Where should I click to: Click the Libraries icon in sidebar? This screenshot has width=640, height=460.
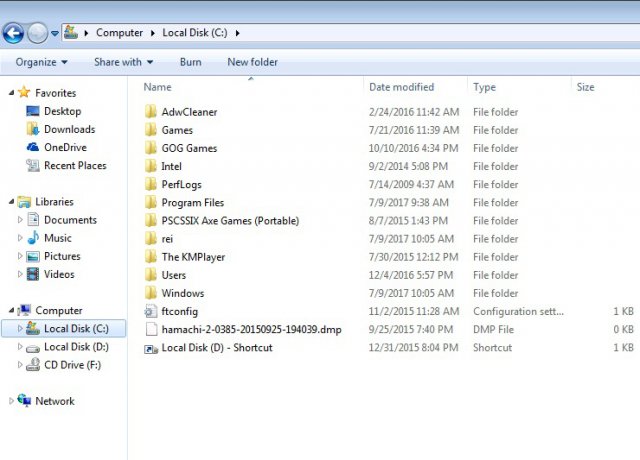pyautogui.click(x=24, y=202)
